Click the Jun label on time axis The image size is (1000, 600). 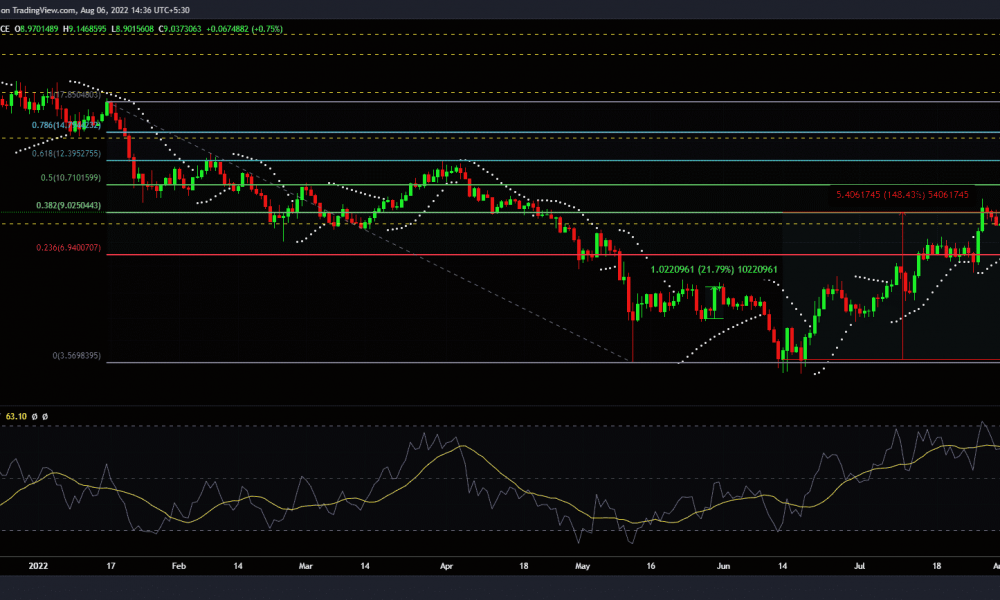pos(723,566)
